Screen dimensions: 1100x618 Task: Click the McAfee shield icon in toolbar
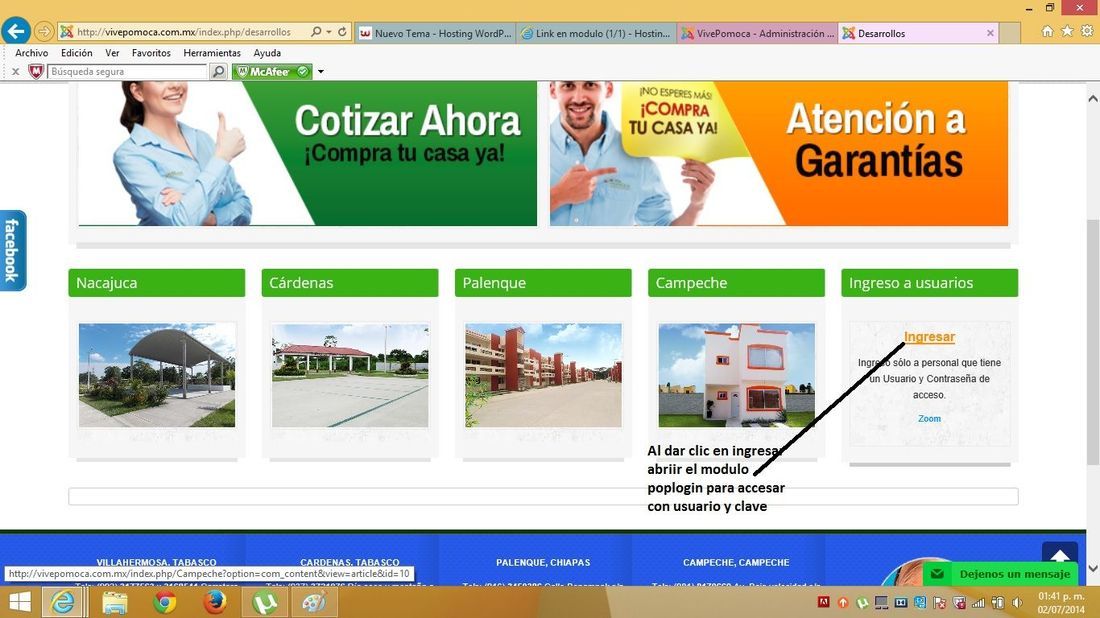36,72
